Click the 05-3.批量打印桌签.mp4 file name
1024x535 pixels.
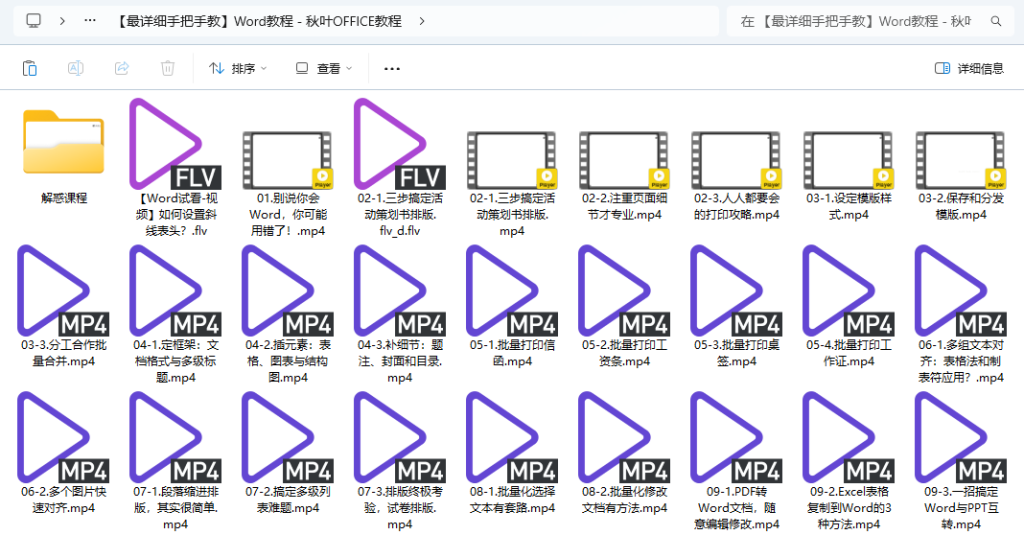click(737, 353)
